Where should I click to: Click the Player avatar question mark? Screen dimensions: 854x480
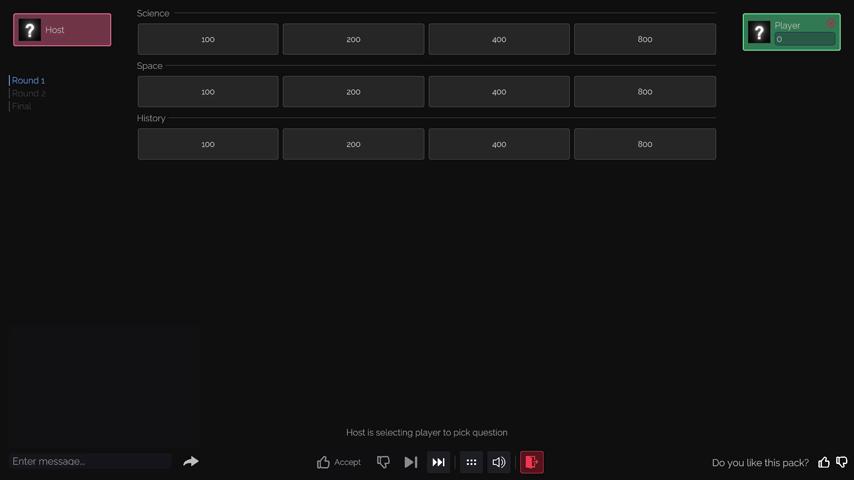pyautogui.click(x=759, y=32)
